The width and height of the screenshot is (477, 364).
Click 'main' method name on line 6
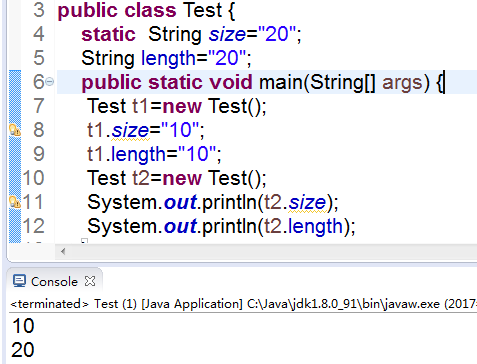coord(281,82)
